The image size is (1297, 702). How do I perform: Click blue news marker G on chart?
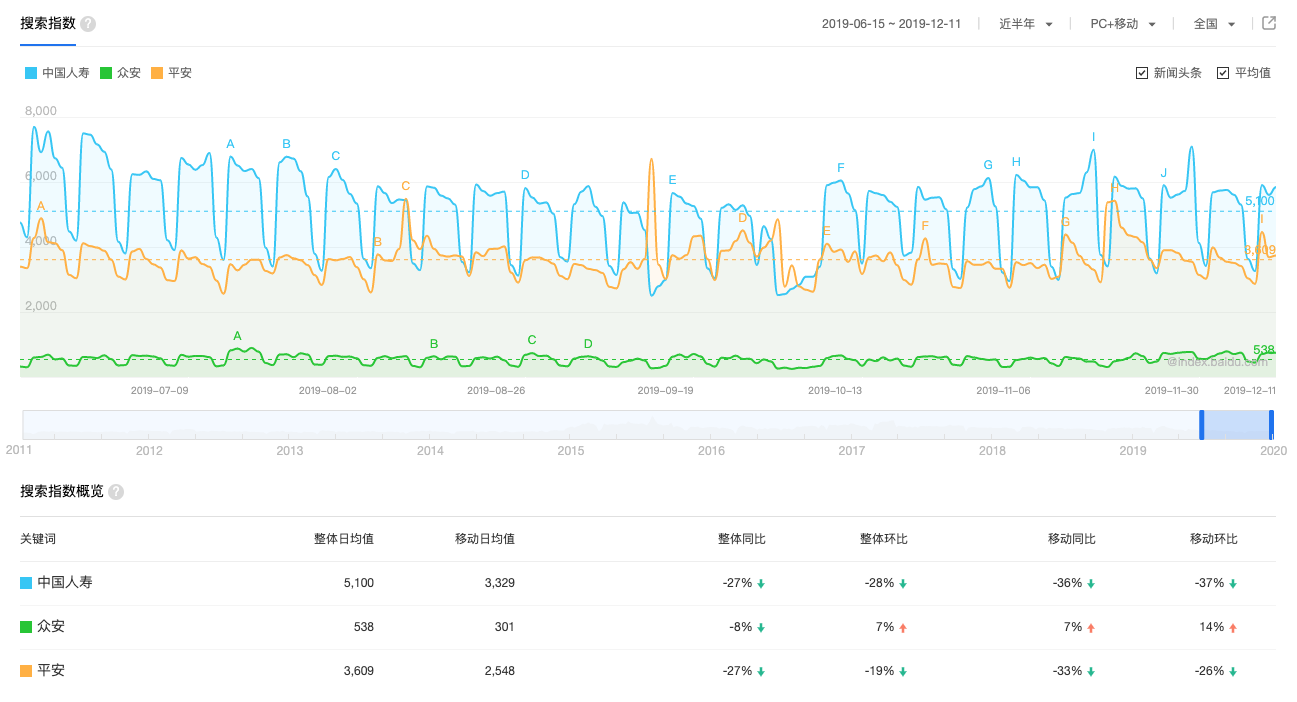[988, 165]
